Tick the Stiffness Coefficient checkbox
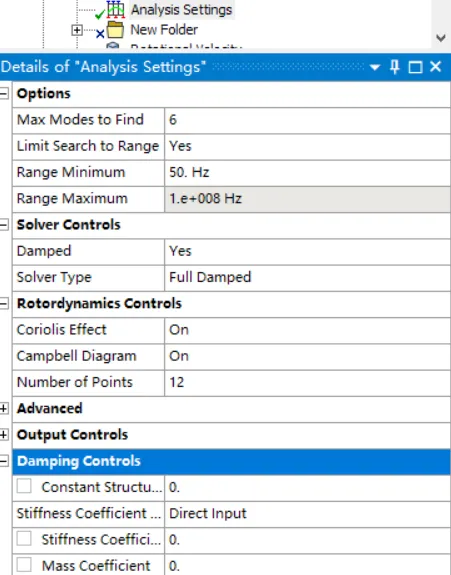The width and height of the screenshot is (451, 575). coord(24,539)
